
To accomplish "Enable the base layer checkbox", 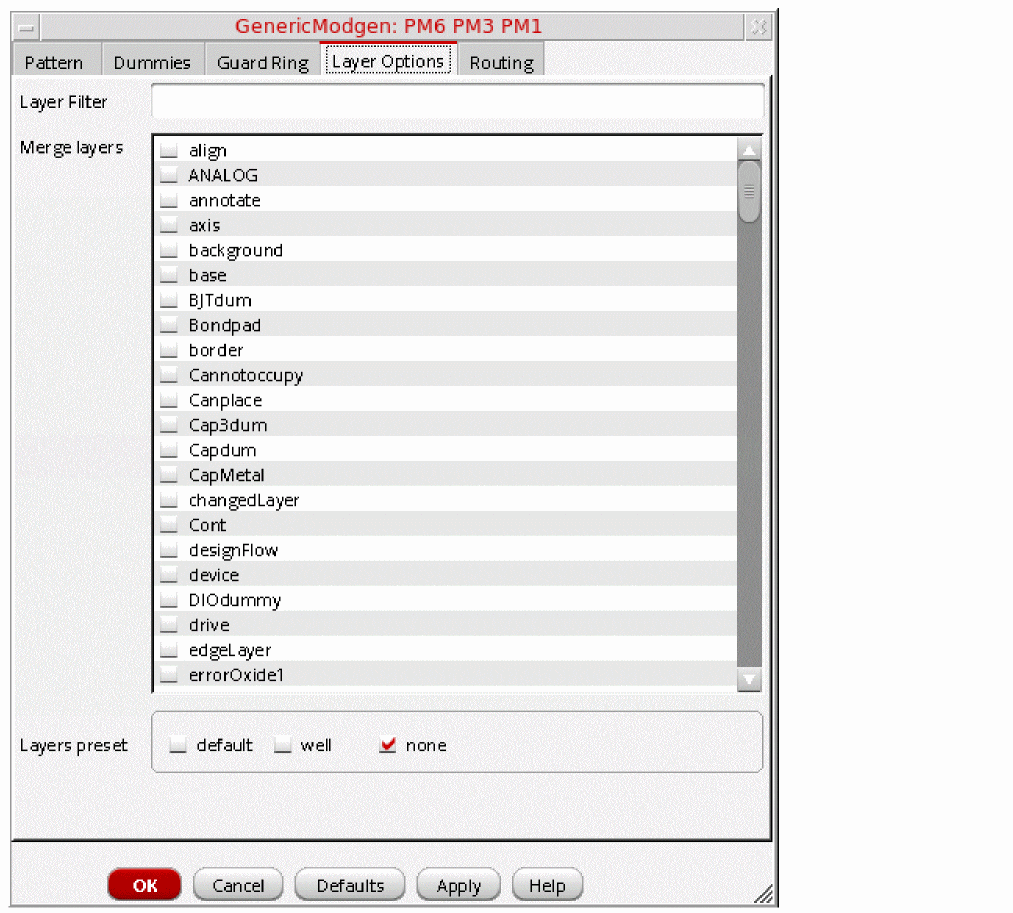I will pos(169,275).
